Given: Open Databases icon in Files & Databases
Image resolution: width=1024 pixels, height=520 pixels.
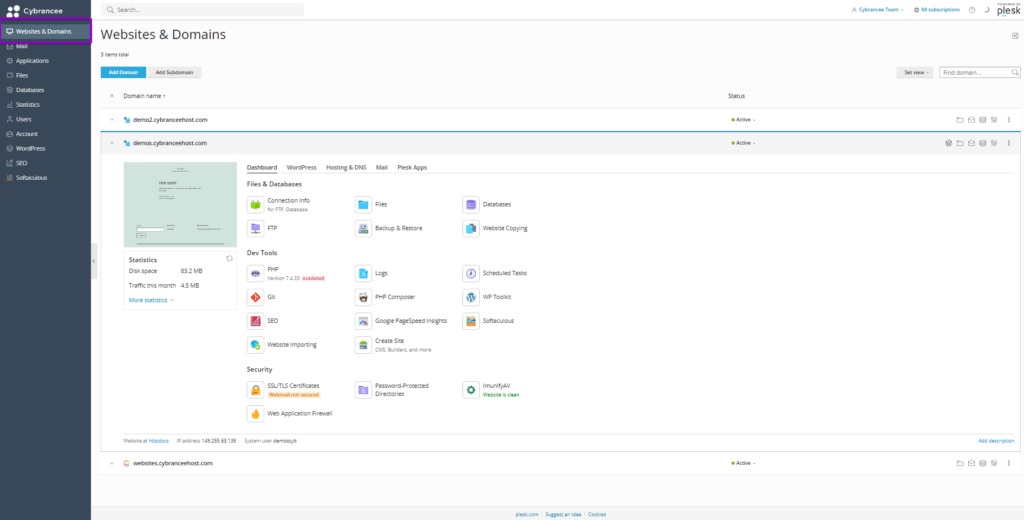Looking at the screenshot, I should pyautogui.click(x=471, y=204).
